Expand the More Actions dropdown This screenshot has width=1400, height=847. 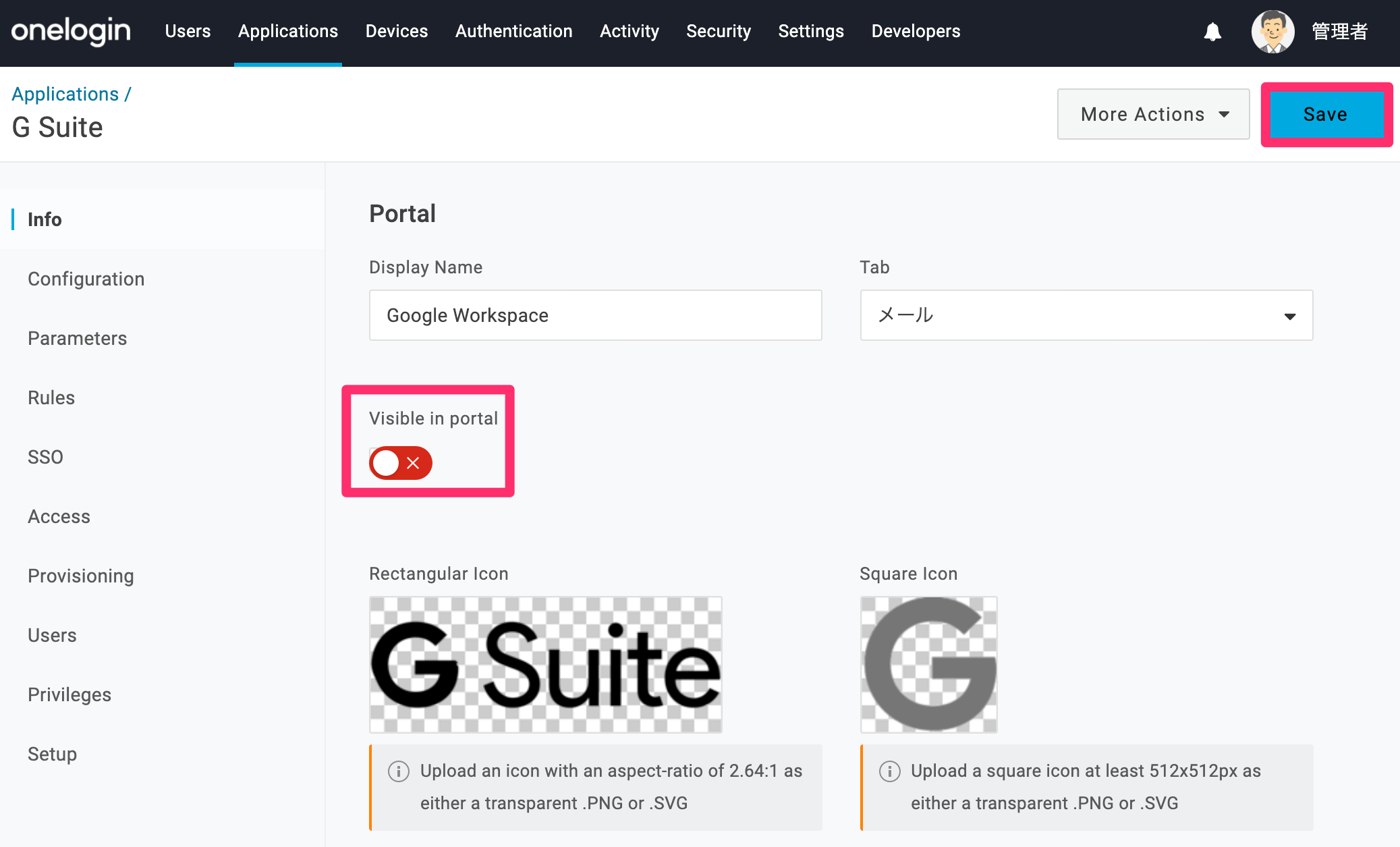pos(1154,114)
